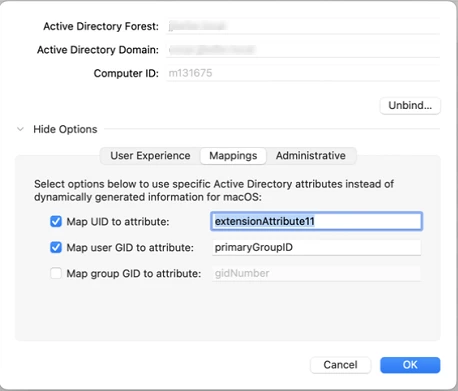Click the Cancel button
Screen dimensions: 458x391
coord(340,365)
